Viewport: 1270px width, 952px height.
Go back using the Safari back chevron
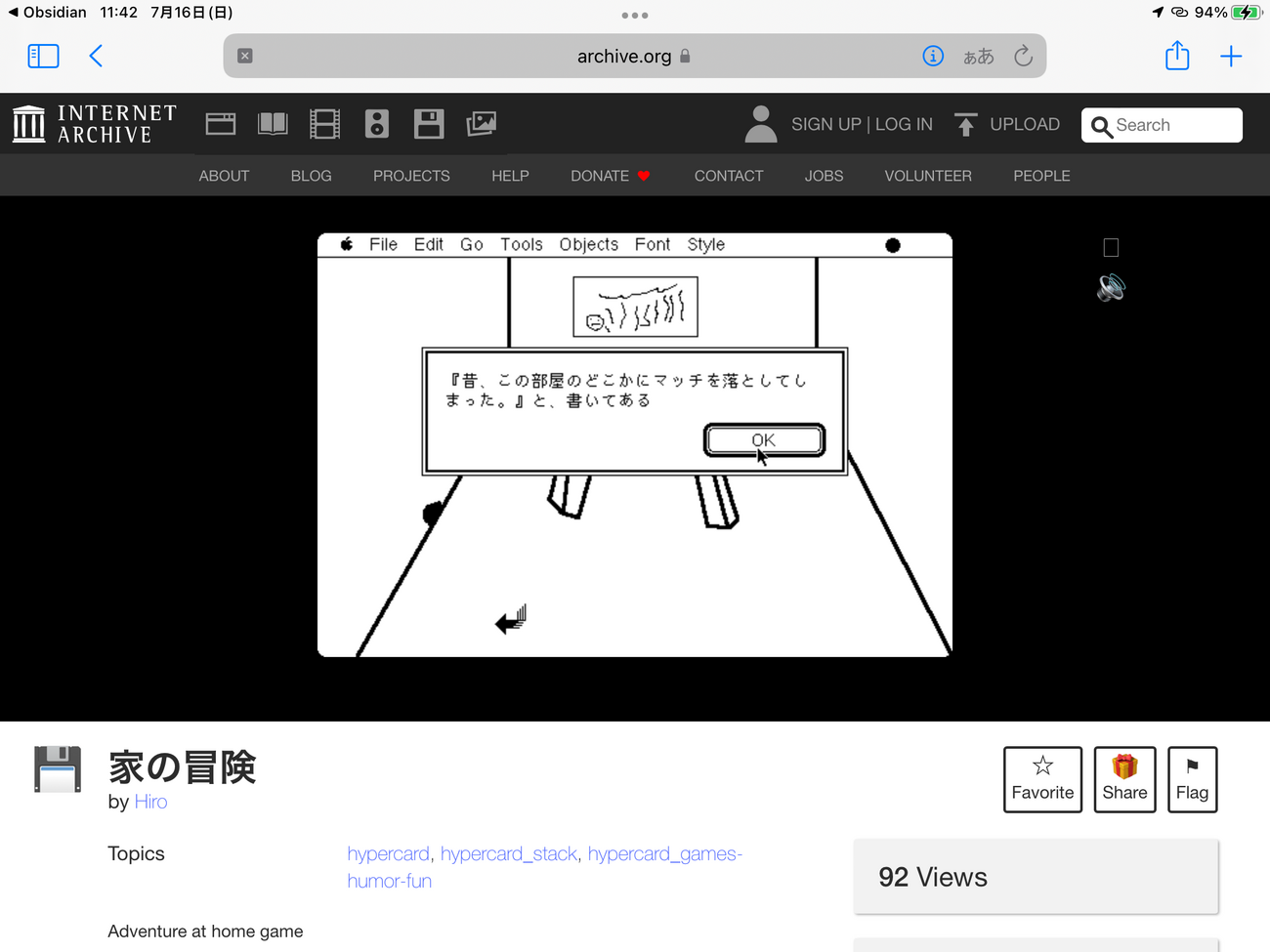pyautogui.click(x=96, y=56)
